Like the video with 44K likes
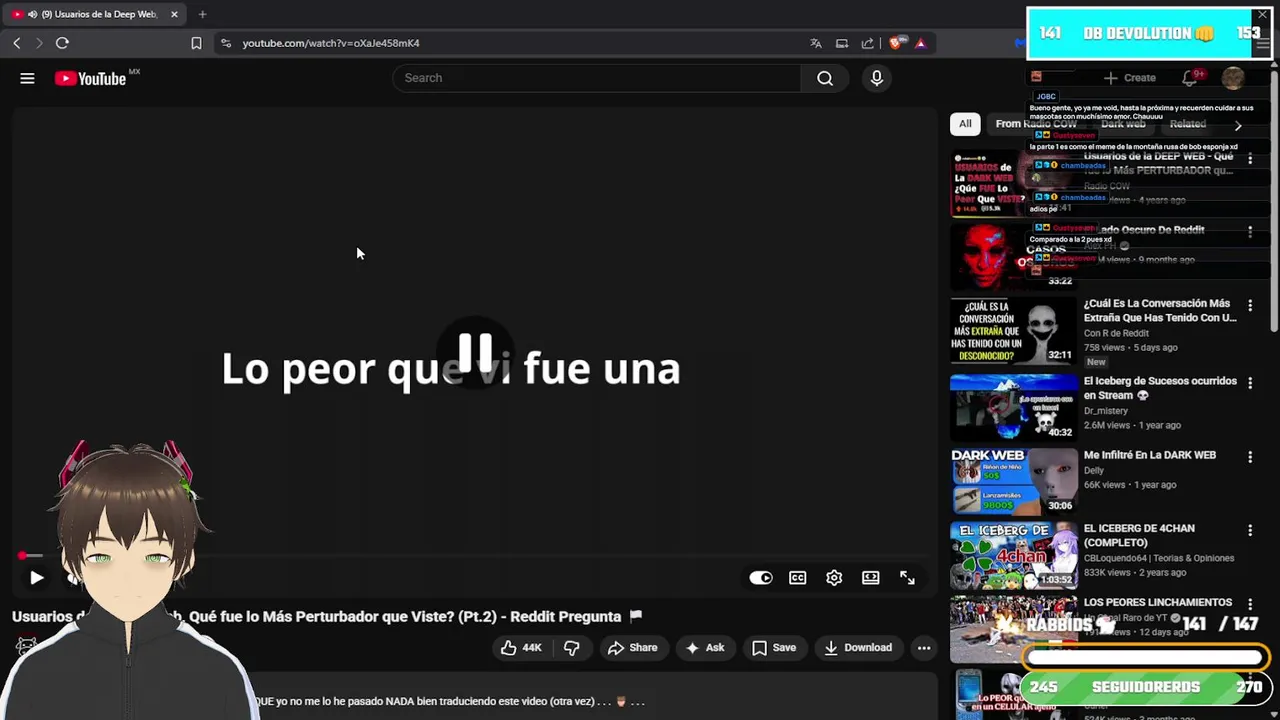 (522, 647)
